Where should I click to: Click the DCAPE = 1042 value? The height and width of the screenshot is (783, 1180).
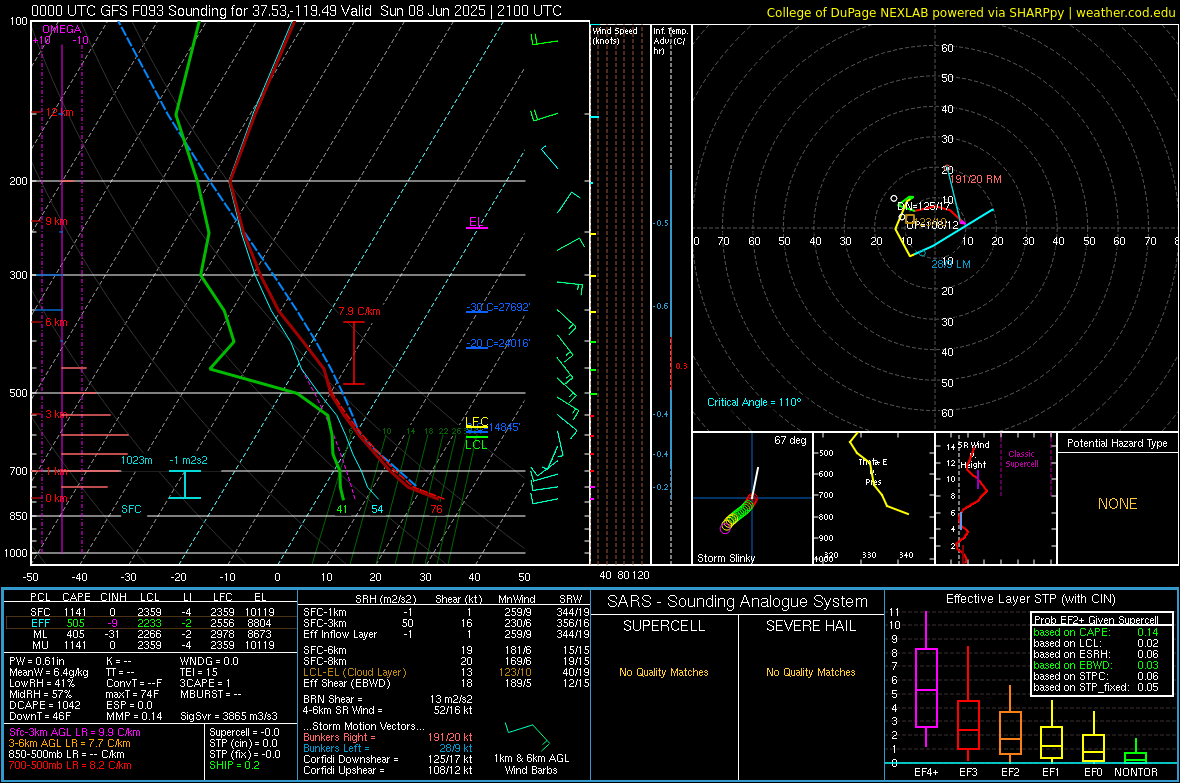pos(44,705)
